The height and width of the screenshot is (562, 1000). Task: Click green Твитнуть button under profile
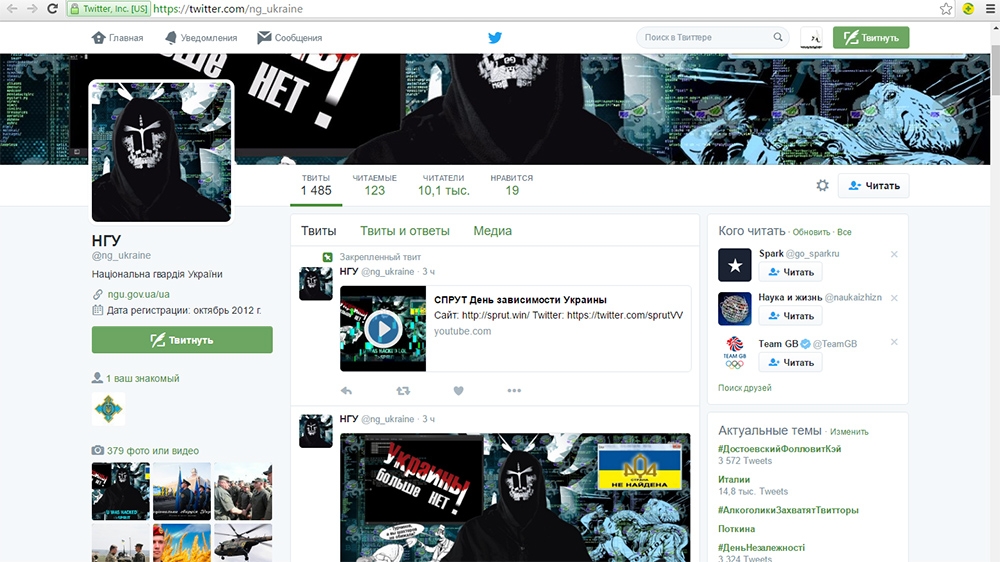pos(182,340)
